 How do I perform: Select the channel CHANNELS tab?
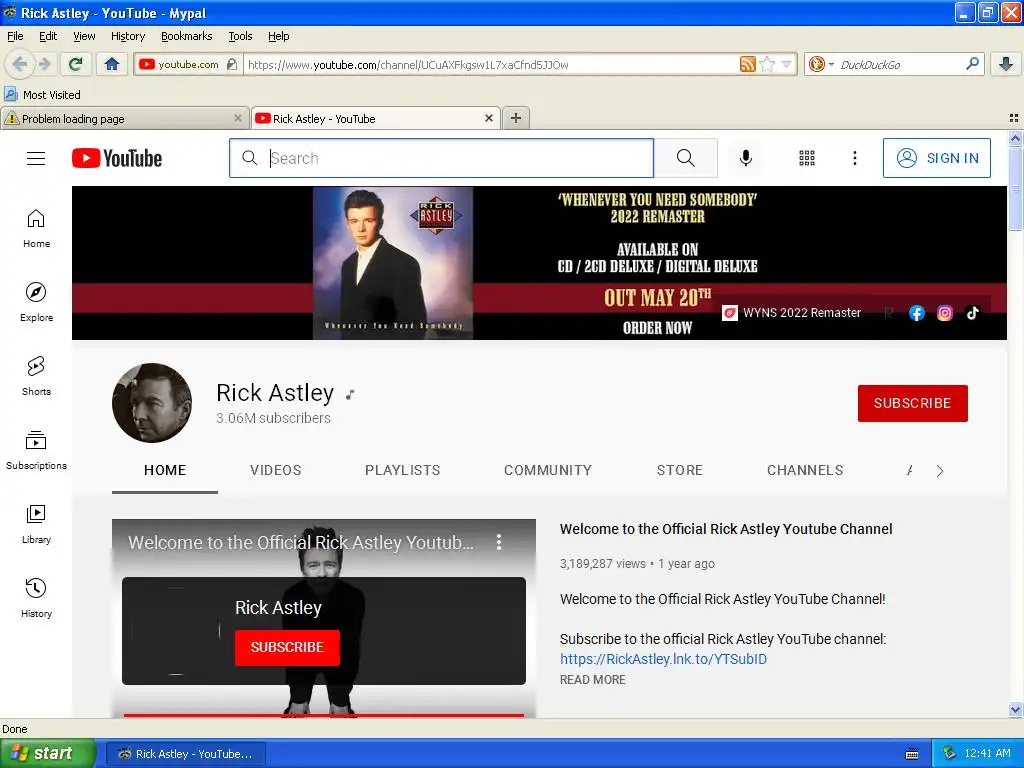[x=805, y=470]
